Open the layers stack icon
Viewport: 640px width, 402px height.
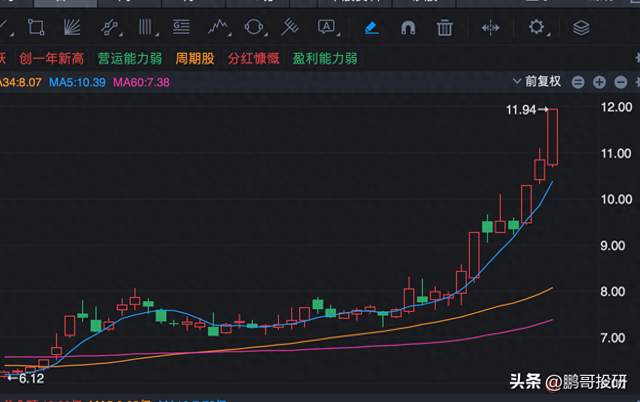pyautogui.click(x=581, y=27)
